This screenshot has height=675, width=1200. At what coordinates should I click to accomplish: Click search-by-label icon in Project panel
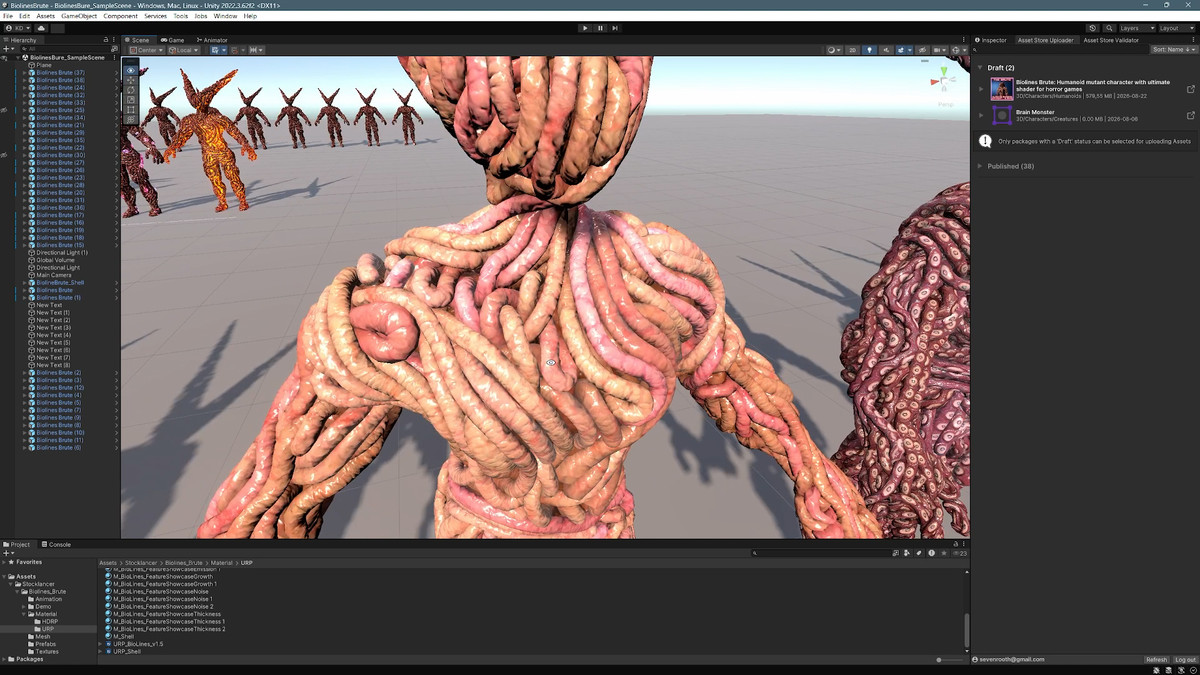point(919,553)
